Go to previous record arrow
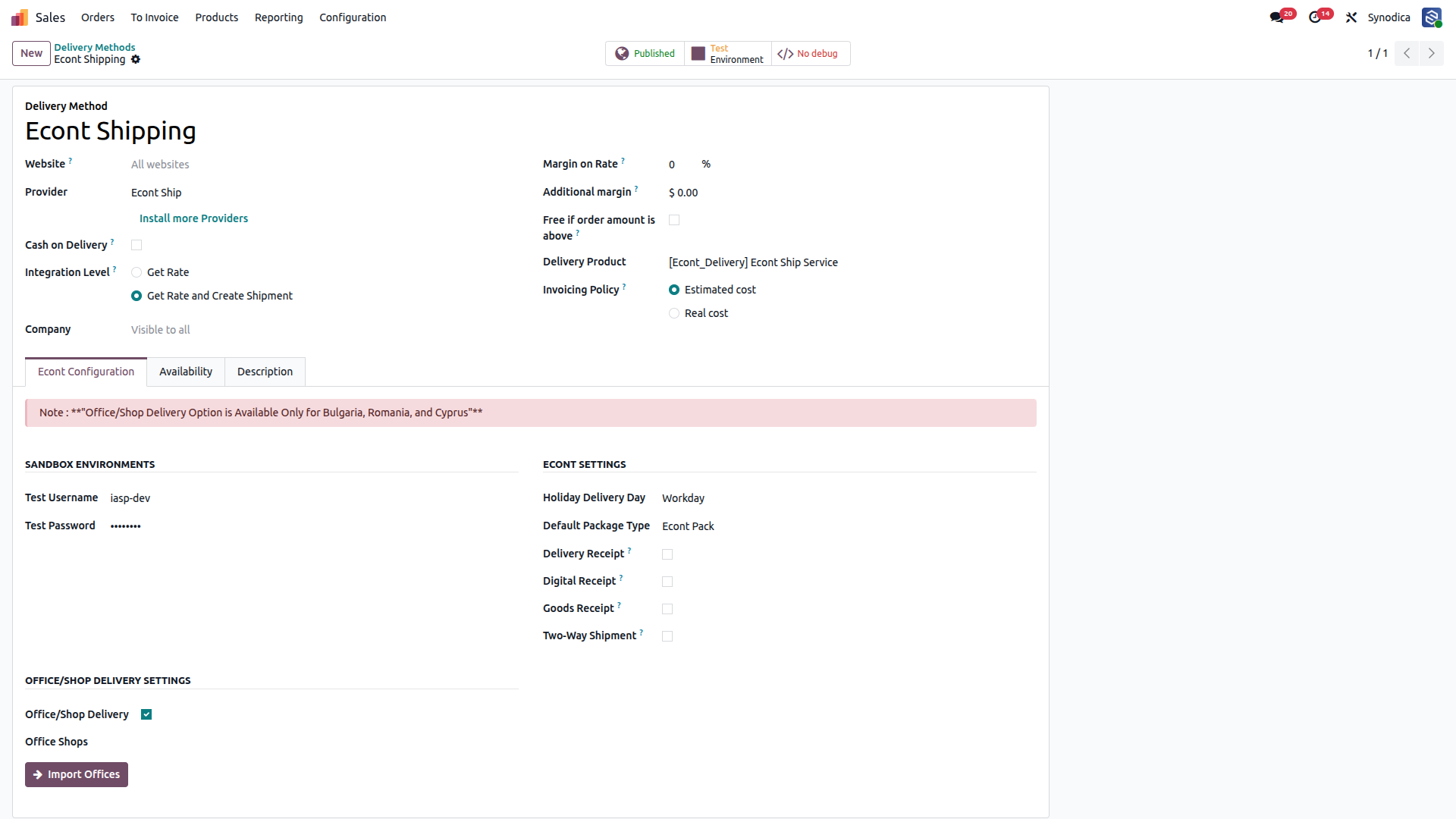This screenshot has width=1456, height=819. tap(1407, 53)
